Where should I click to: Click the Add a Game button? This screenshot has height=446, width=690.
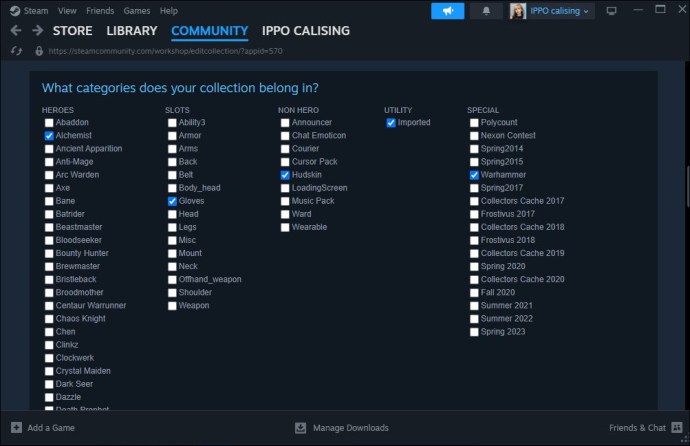[43, 428]
